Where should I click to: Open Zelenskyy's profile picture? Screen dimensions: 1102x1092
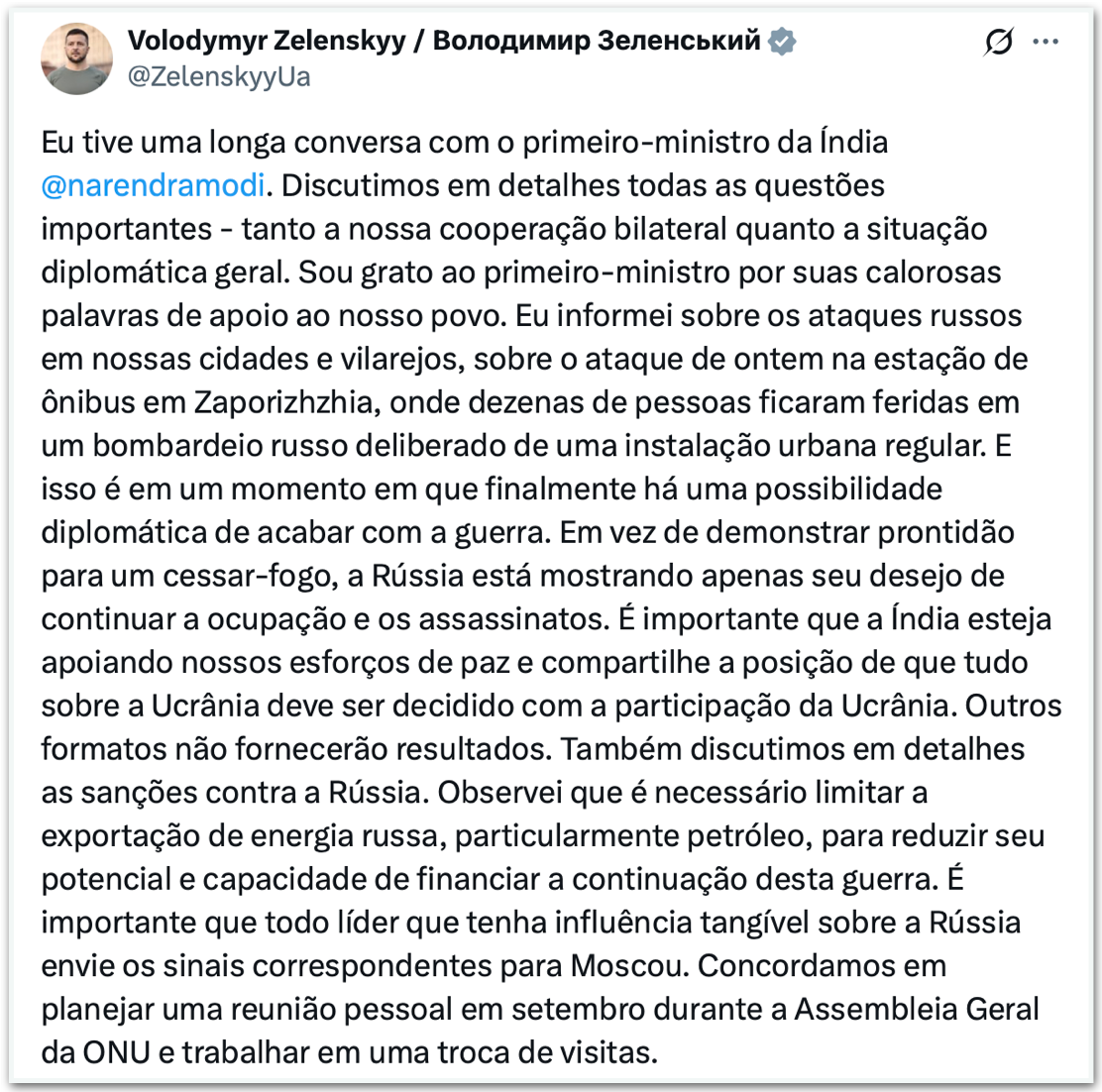coord(76,58)
